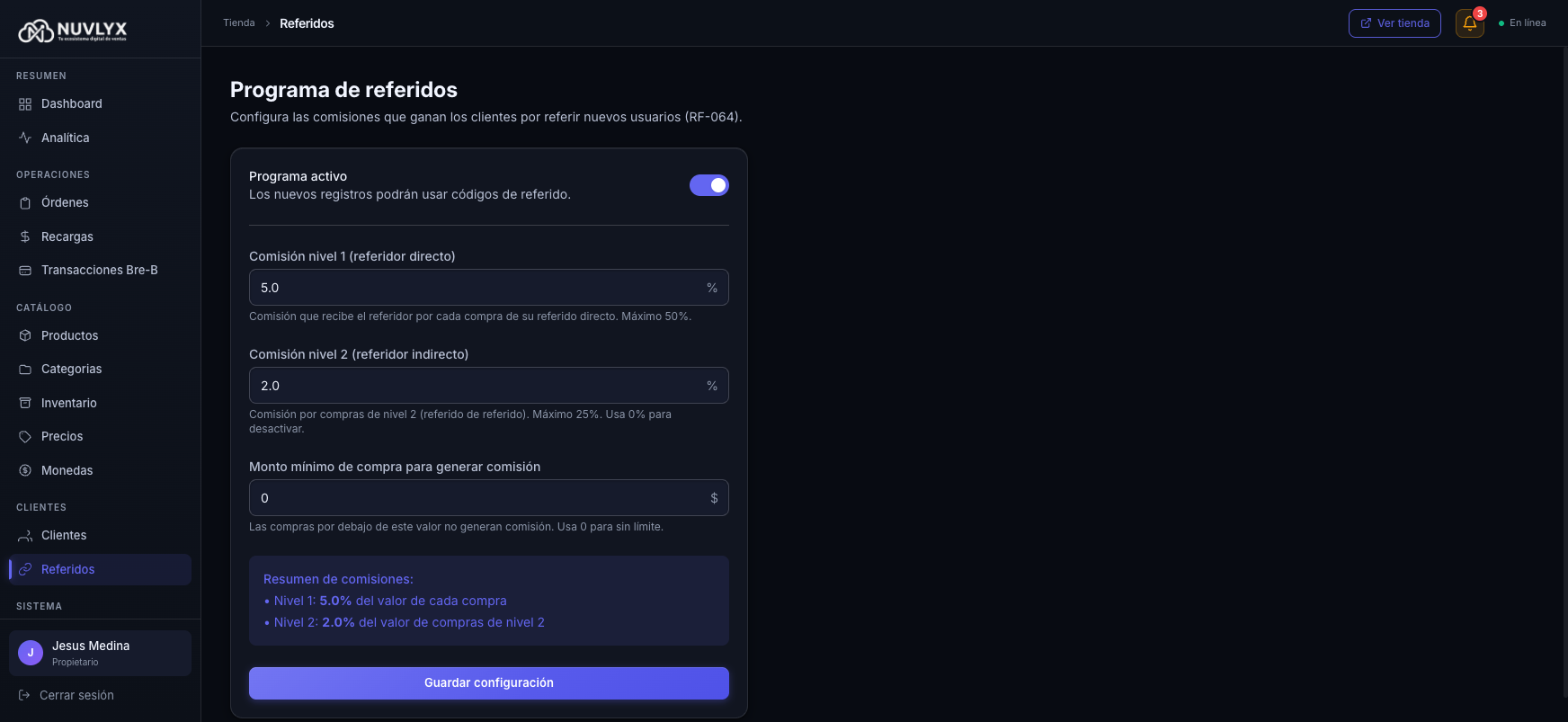Open the Categorias section
Screen dimensions: 1568x722
coord(71,369)
